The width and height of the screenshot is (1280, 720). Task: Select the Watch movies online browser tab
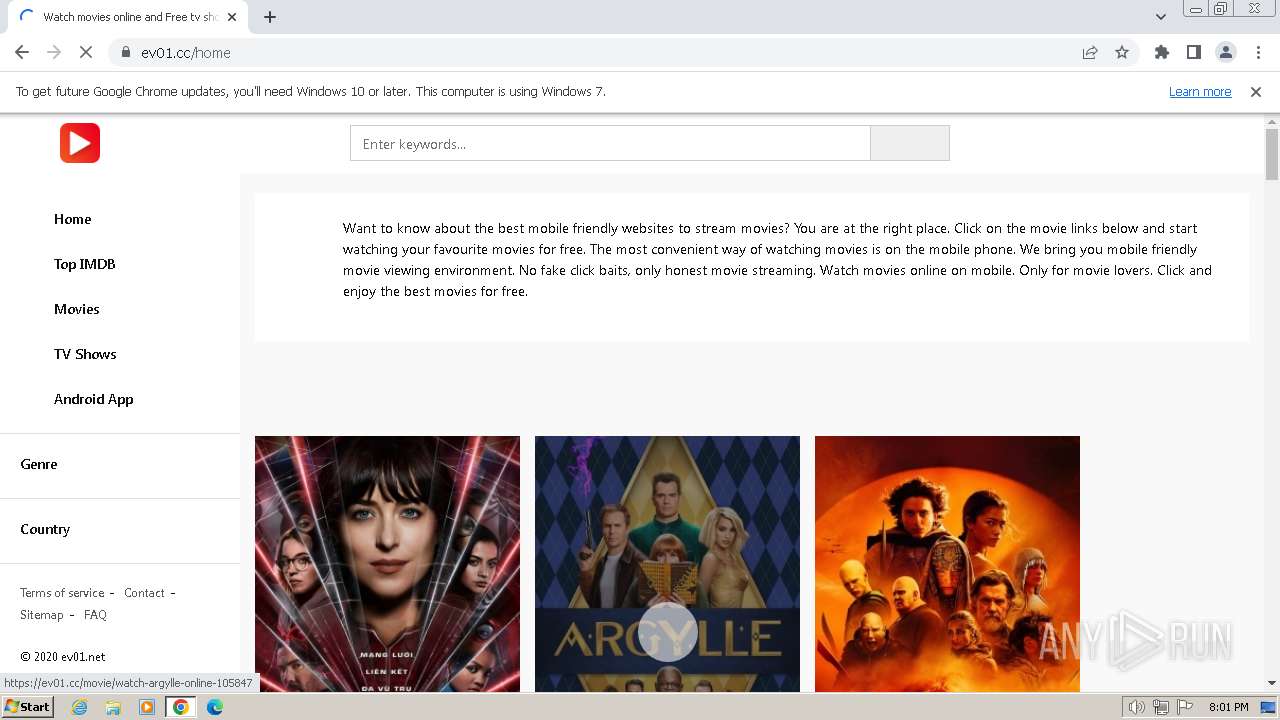130,17
